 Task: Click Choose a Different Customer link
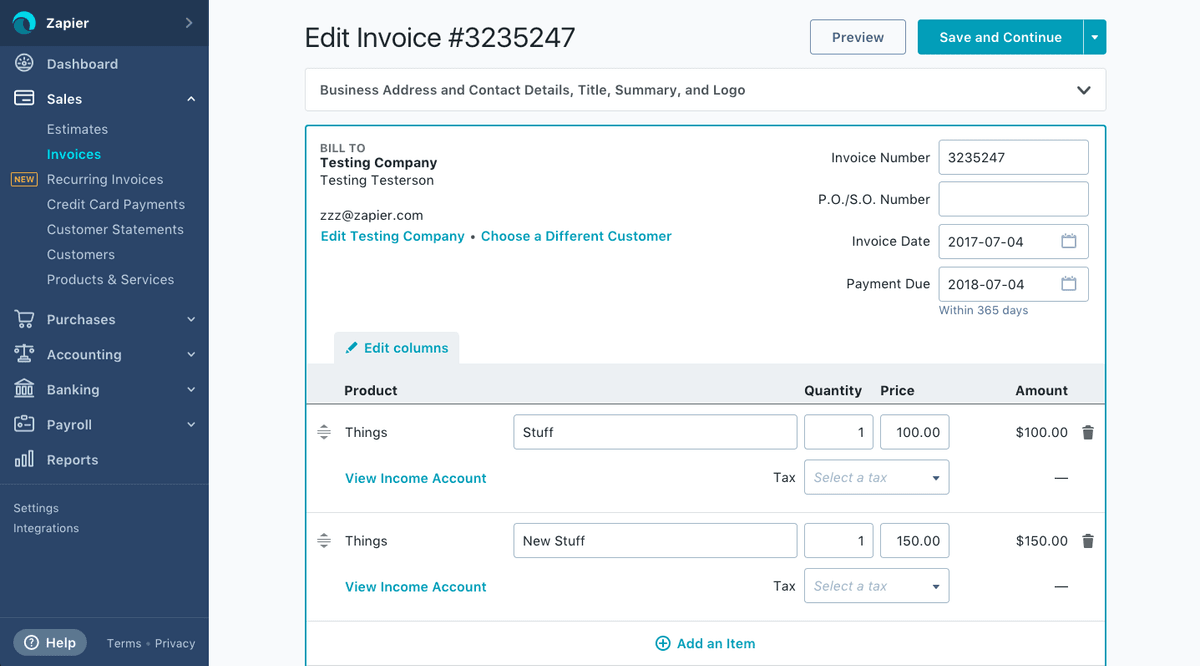coord(576,236)
